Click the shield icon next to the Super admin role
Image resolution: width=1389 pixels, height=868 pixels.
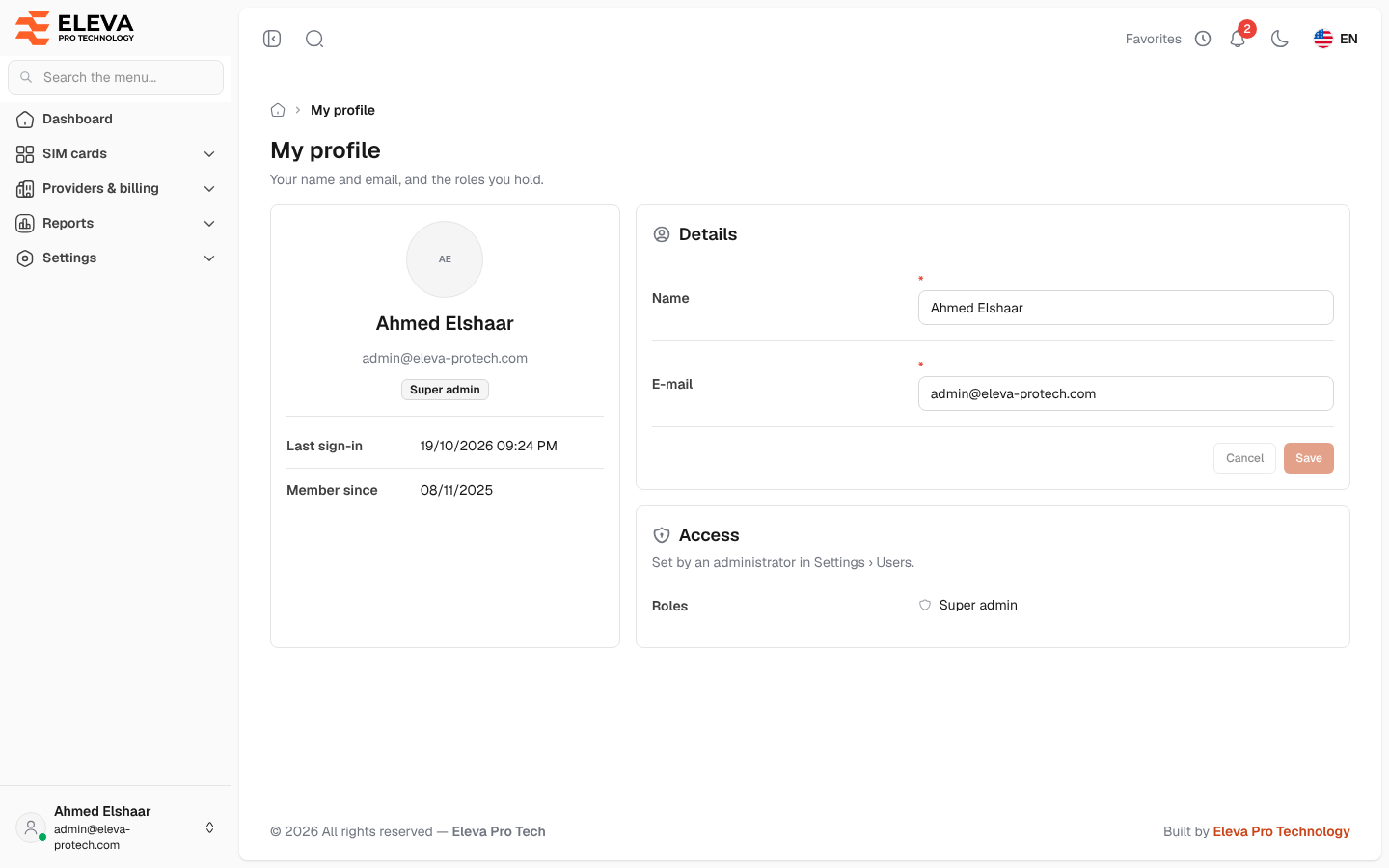pos(925,605)
